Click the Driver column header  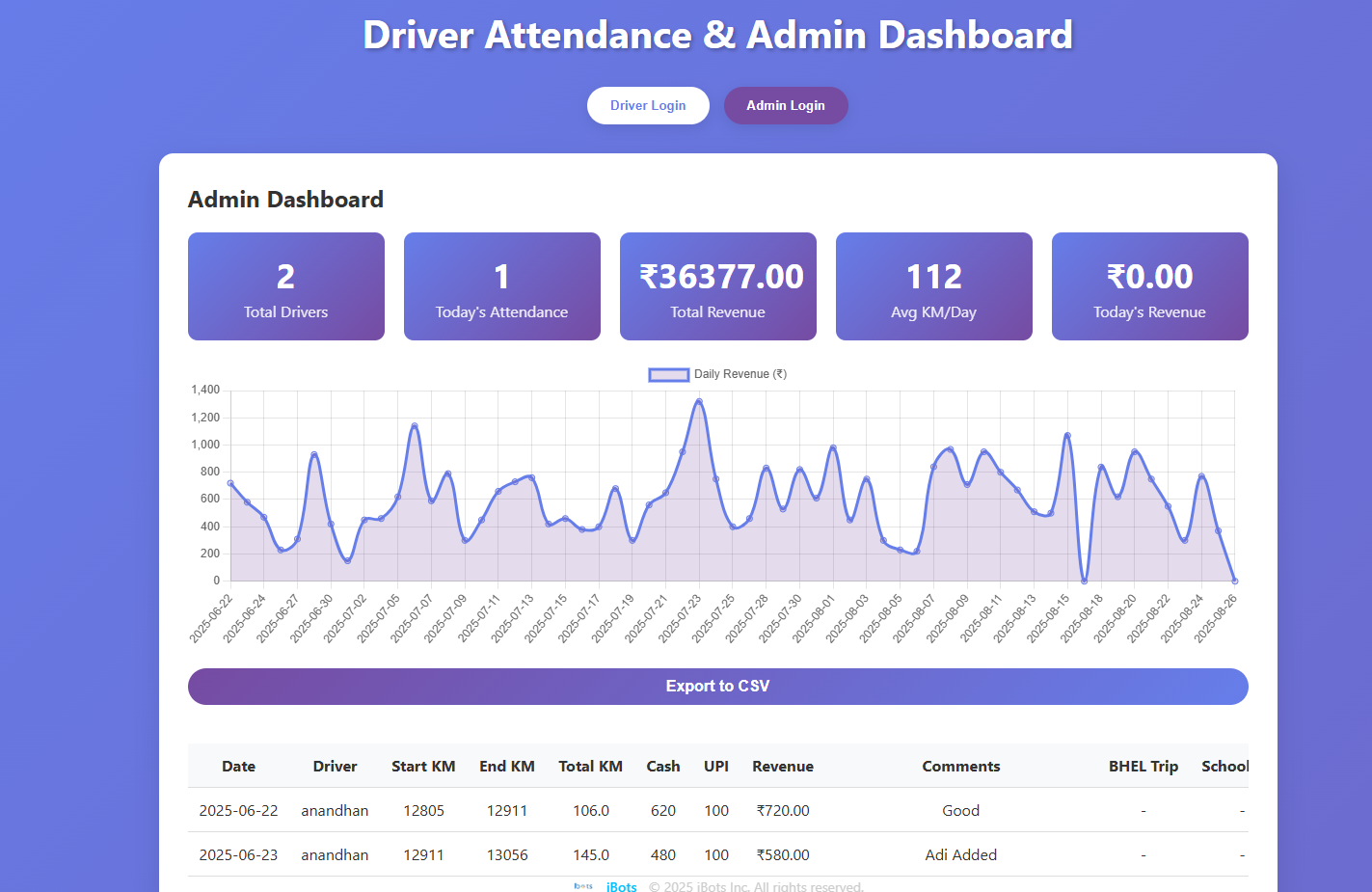(x=335, y=766)
